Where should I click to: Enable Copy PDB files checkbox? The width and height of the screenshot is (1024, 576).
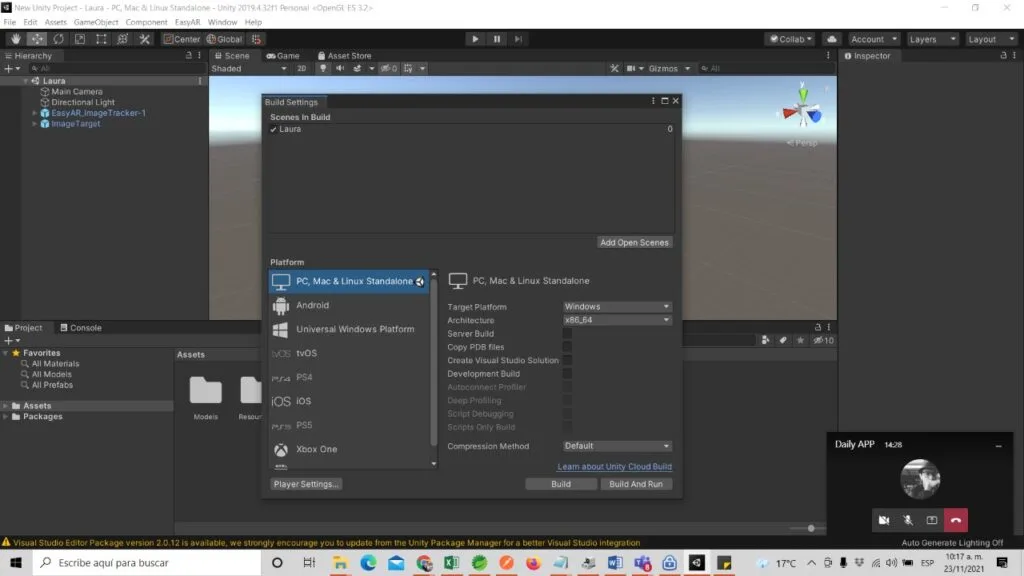click(567, 347)
